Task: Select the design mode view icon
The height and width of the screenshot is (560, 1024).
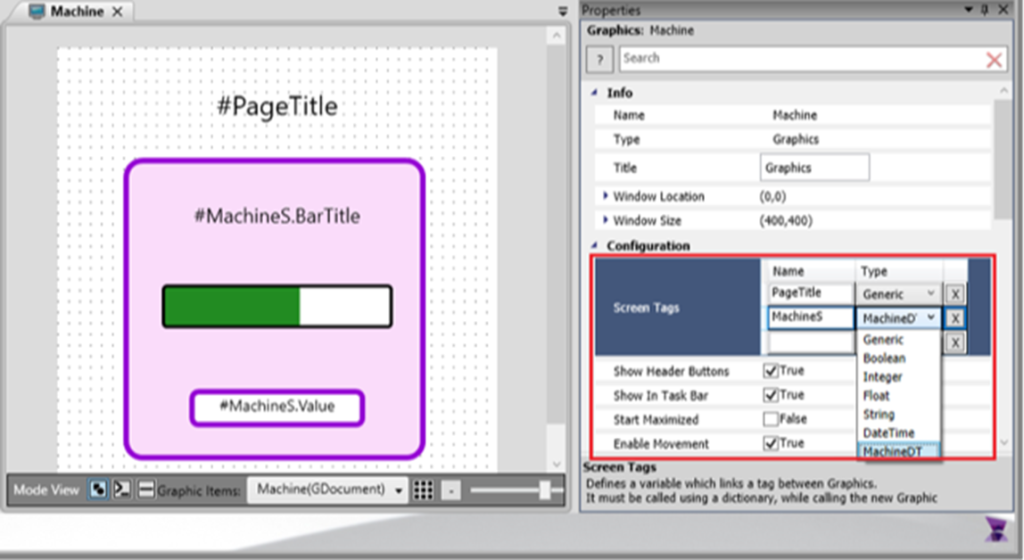Action: click(x=99, y=489)
